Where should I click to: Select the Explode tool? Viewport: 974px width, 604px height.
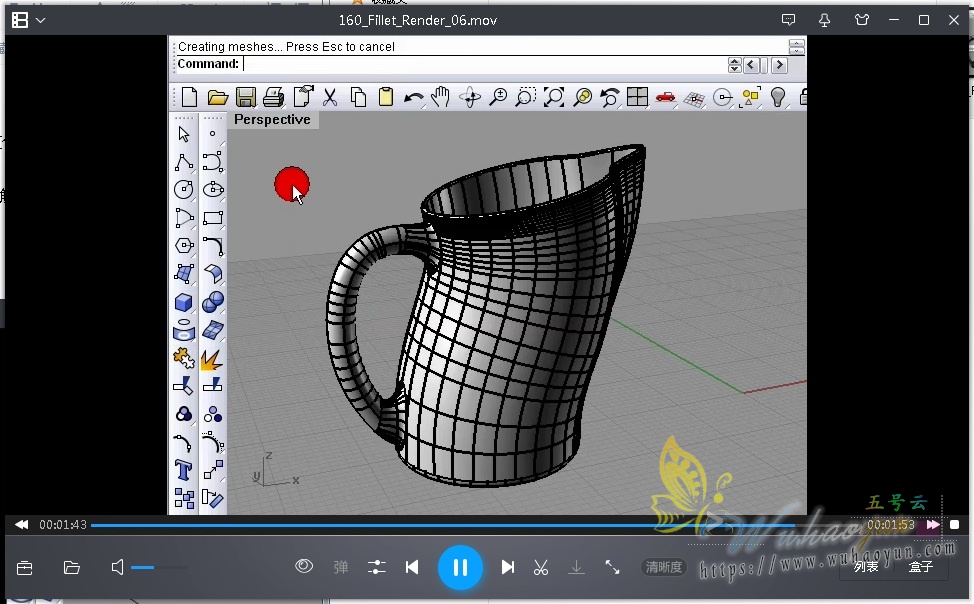pyautogui.click(x=212, y=360)
